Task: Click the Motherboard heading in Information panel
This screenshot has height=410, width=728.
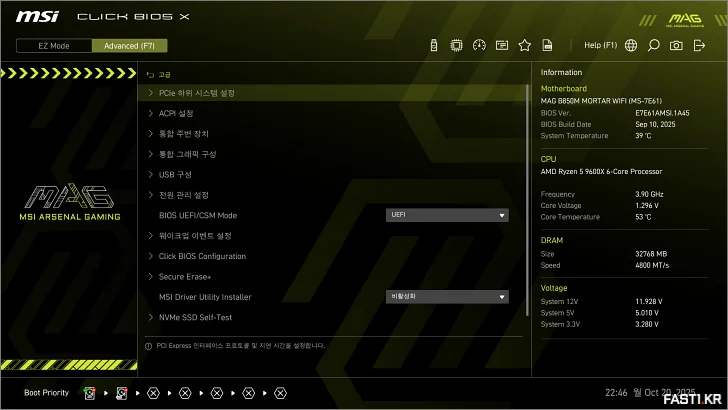Action: [564, 89]
